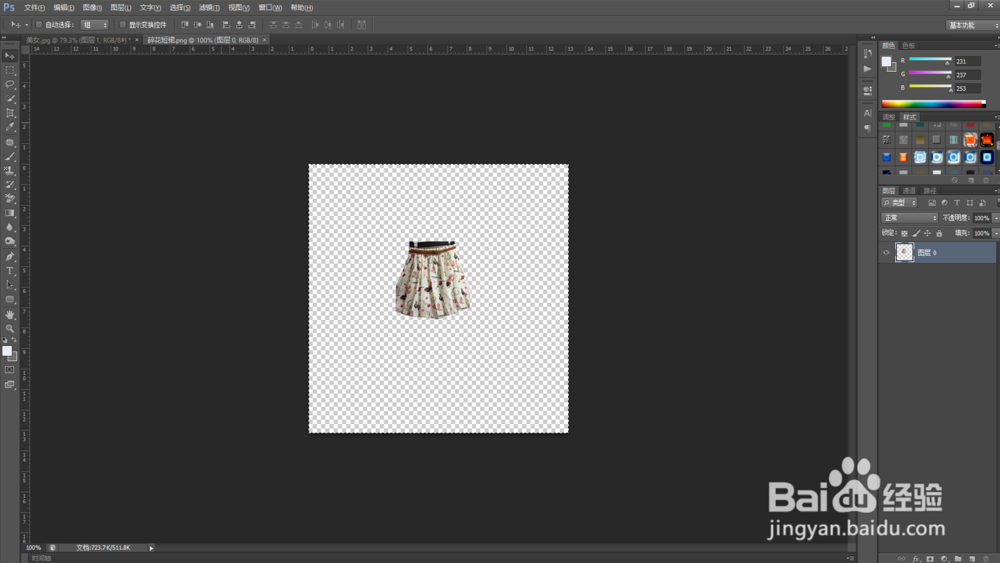Switch to the 色板 Swatches tab
Screen dimensions: 1000x563
point(908,45)
